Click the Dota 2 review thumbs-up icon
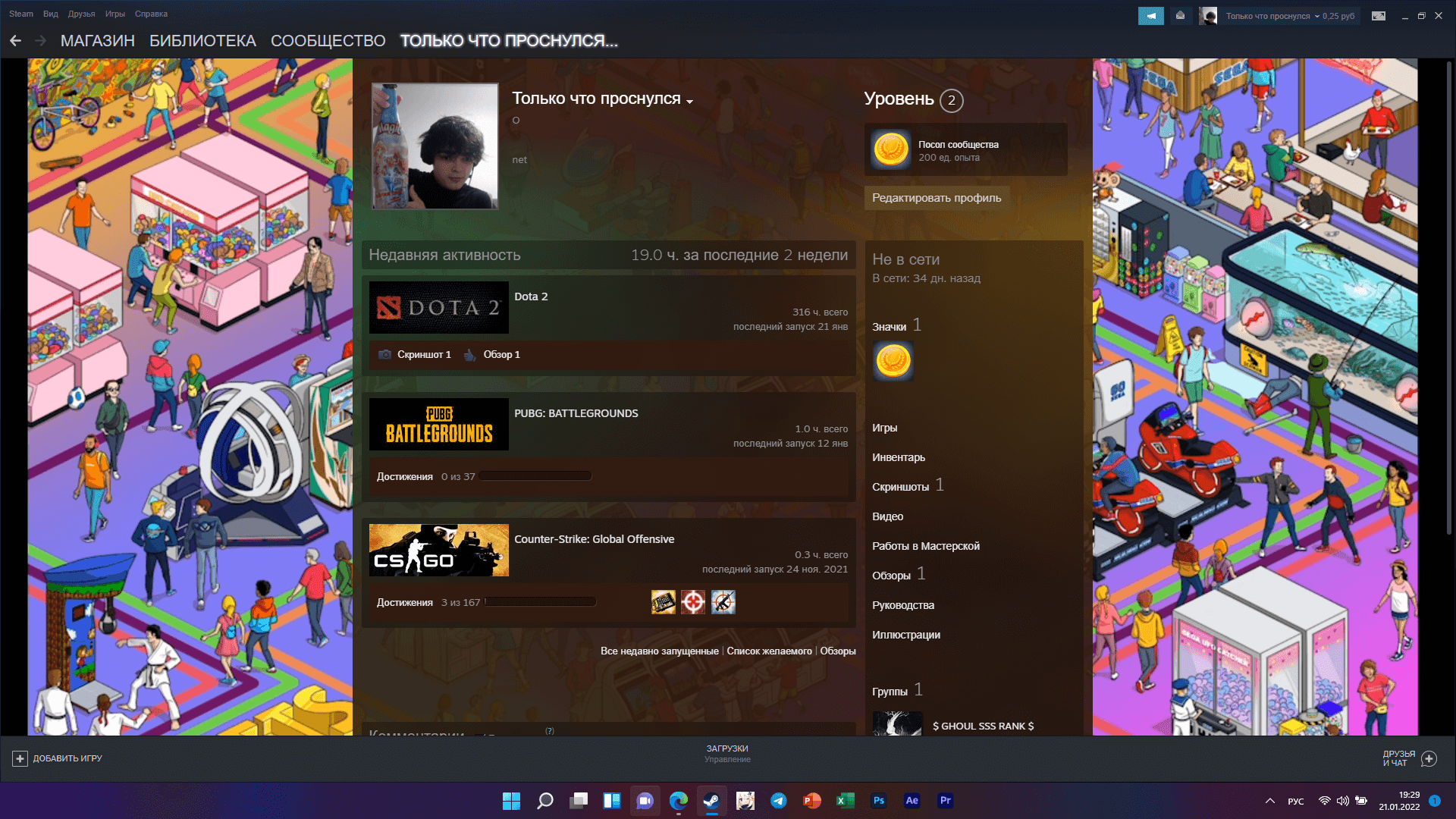Viewport: 1456px width, 819px height. tap(470, 355)
